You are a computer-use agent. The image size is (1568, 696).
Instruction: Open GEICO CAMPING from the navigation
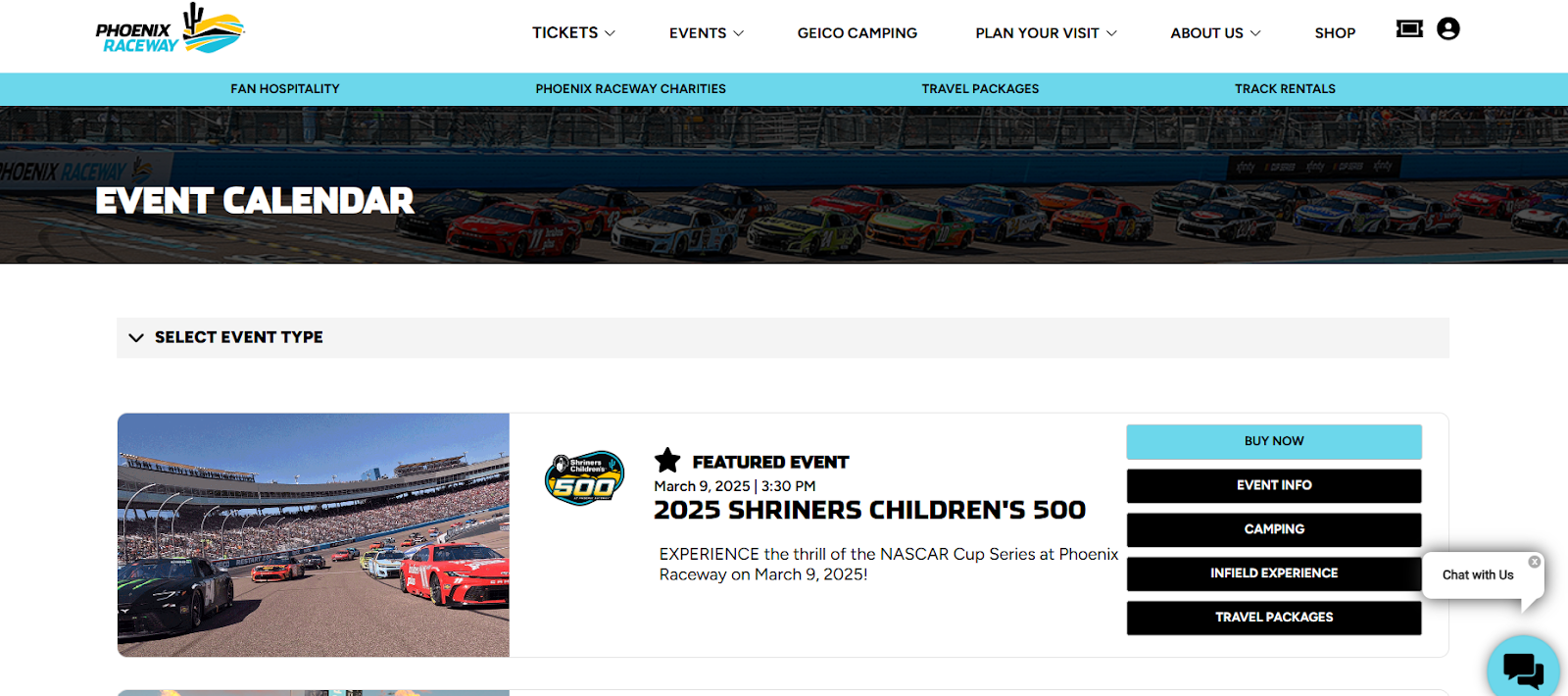coord(857,32)
